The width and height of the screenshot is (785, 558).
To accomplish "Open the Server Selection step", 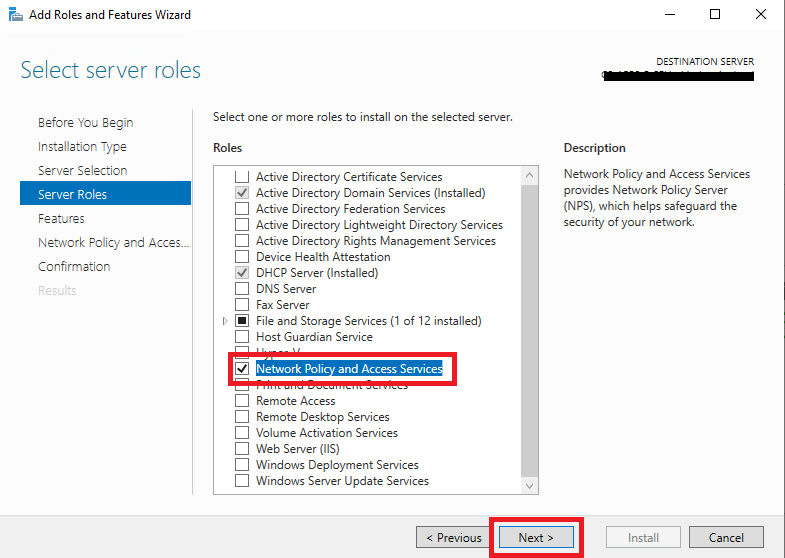I will click(83, 171).
